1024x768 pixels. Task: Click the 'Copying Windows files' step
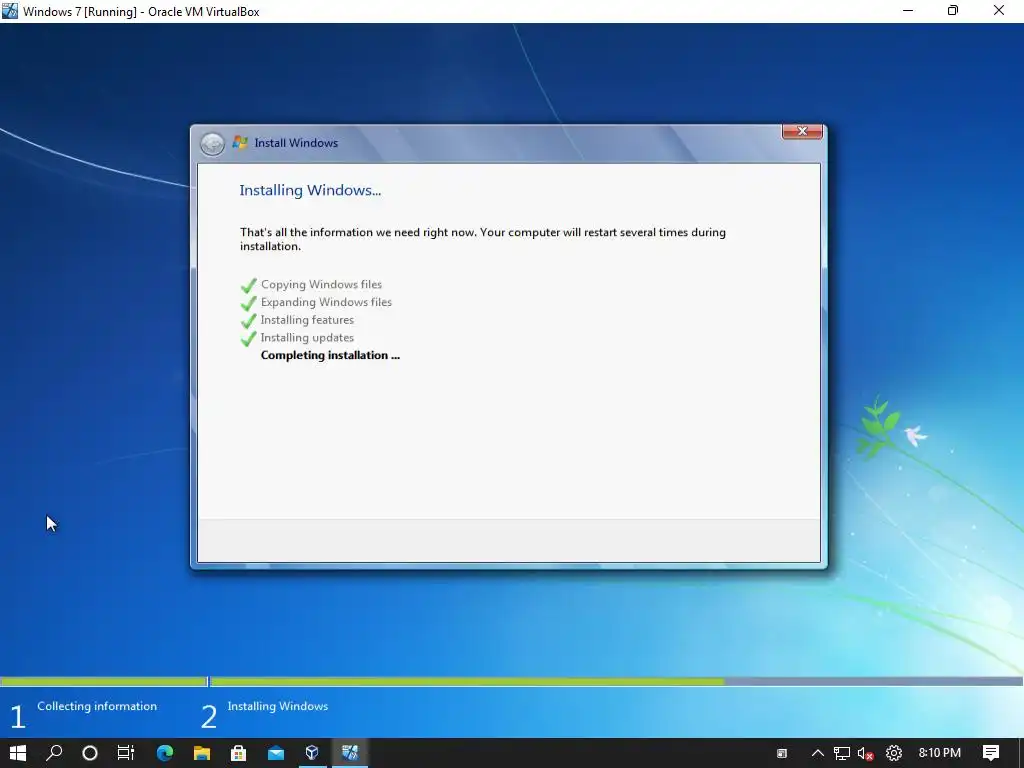pyautogui.click(x=321, y=285)
